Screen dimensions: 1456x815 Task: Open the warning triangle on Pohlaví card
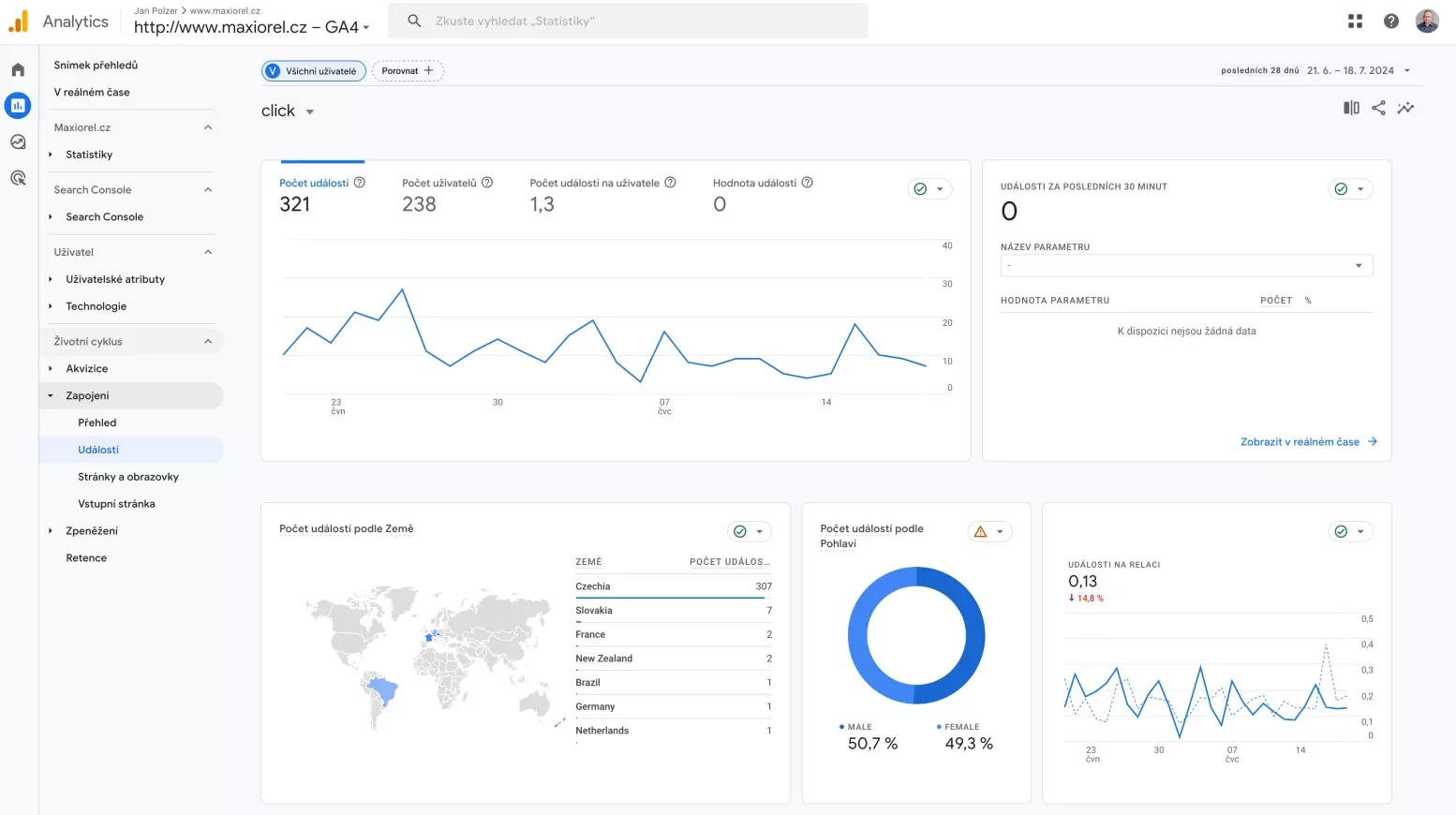(x=981, y=531)
